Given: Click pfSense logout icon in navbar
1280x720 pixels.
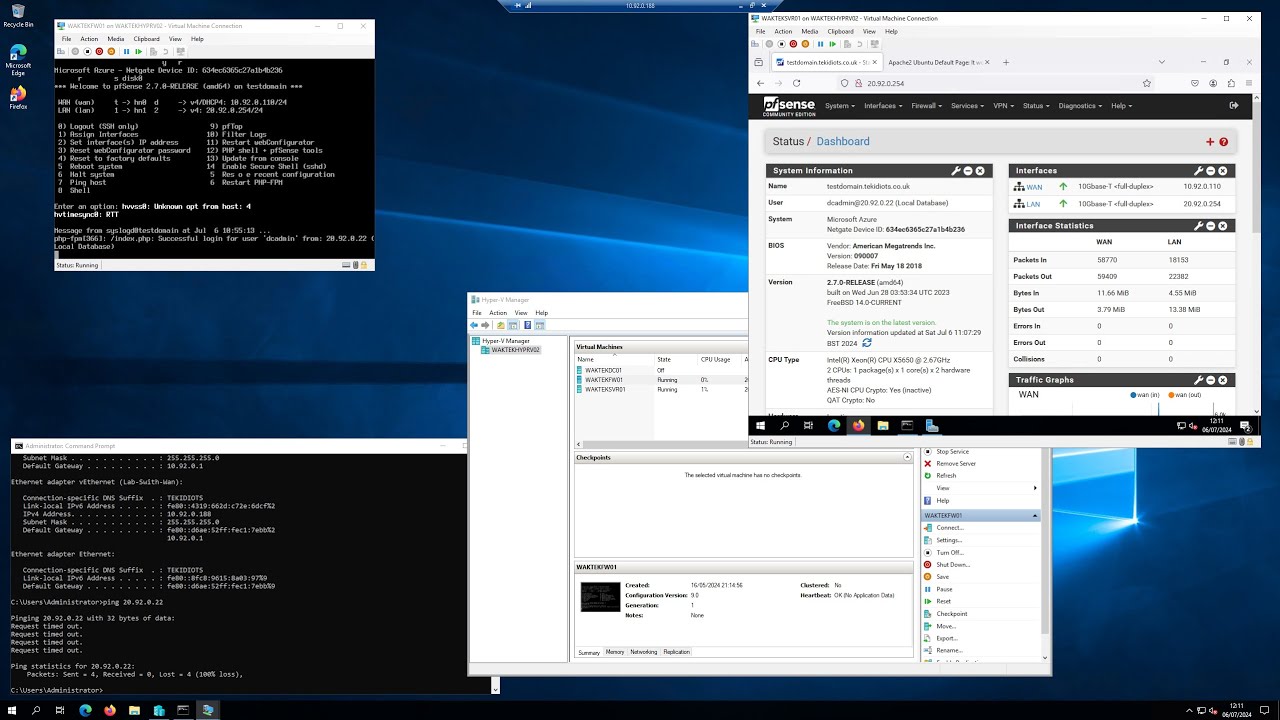Looking at the screenshot, I should pos(1233,105).
